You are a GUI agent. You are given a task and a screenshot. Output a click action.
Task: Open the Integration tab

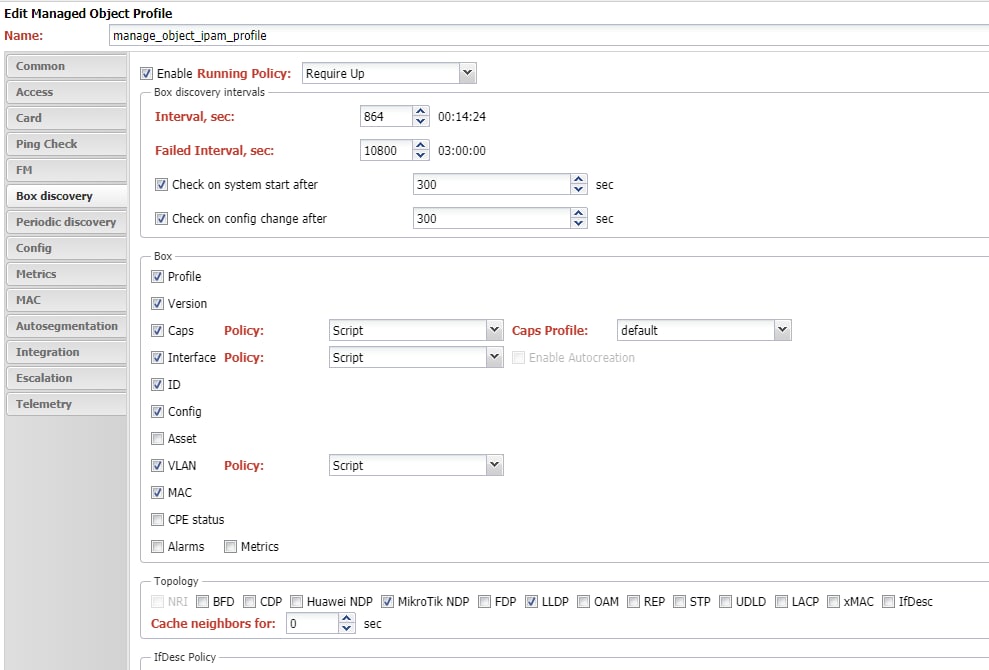(x=66, y=352)
